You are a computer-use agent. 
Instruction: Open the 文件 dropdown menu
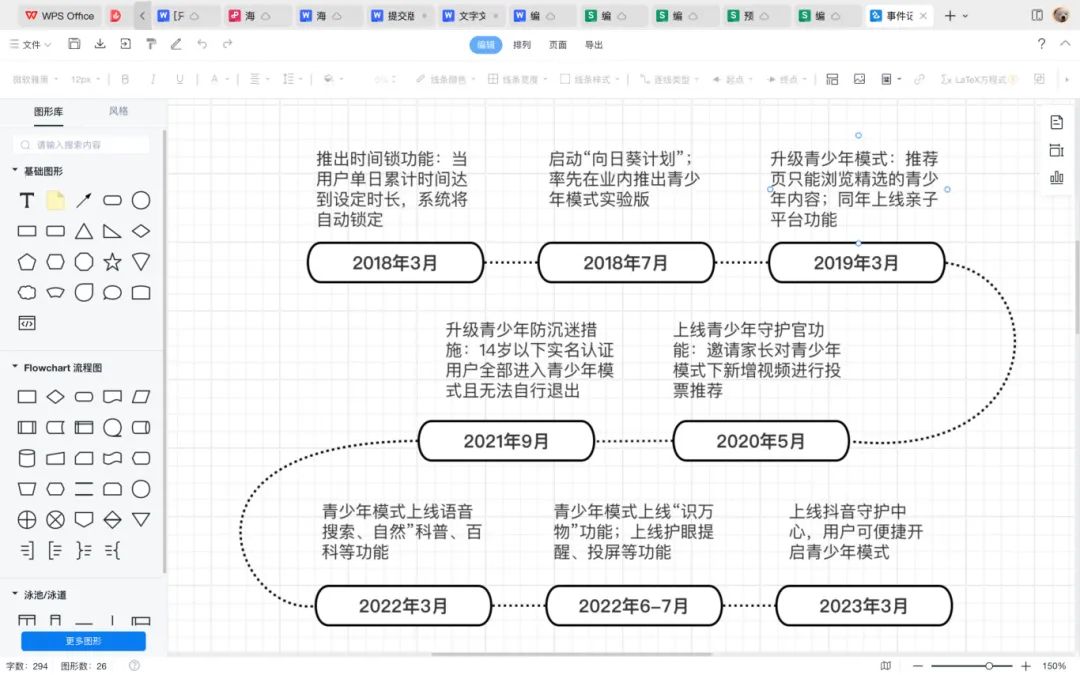click(30, 44)
